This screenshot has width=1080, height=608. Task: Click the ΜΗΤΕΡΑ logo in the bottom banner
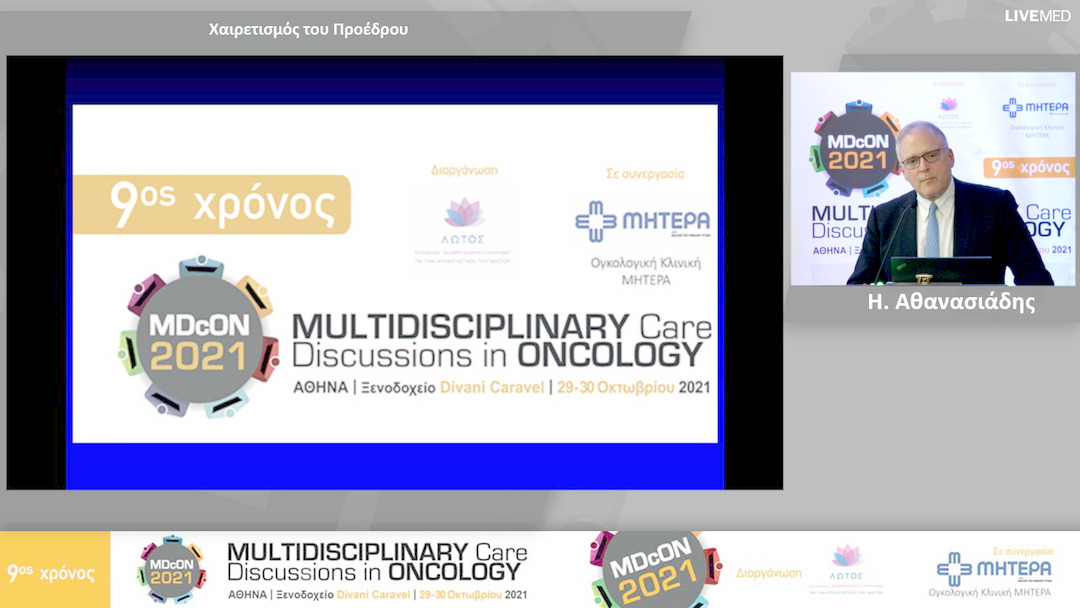click(994, 569)
